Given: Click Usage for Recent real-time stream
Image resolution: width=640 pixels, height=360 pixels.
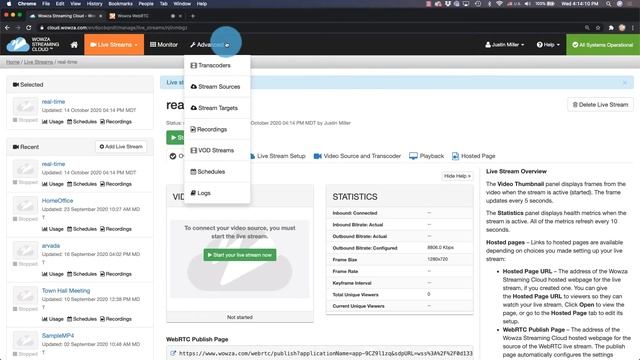Looking at the screenshot, I should (53, 184).
